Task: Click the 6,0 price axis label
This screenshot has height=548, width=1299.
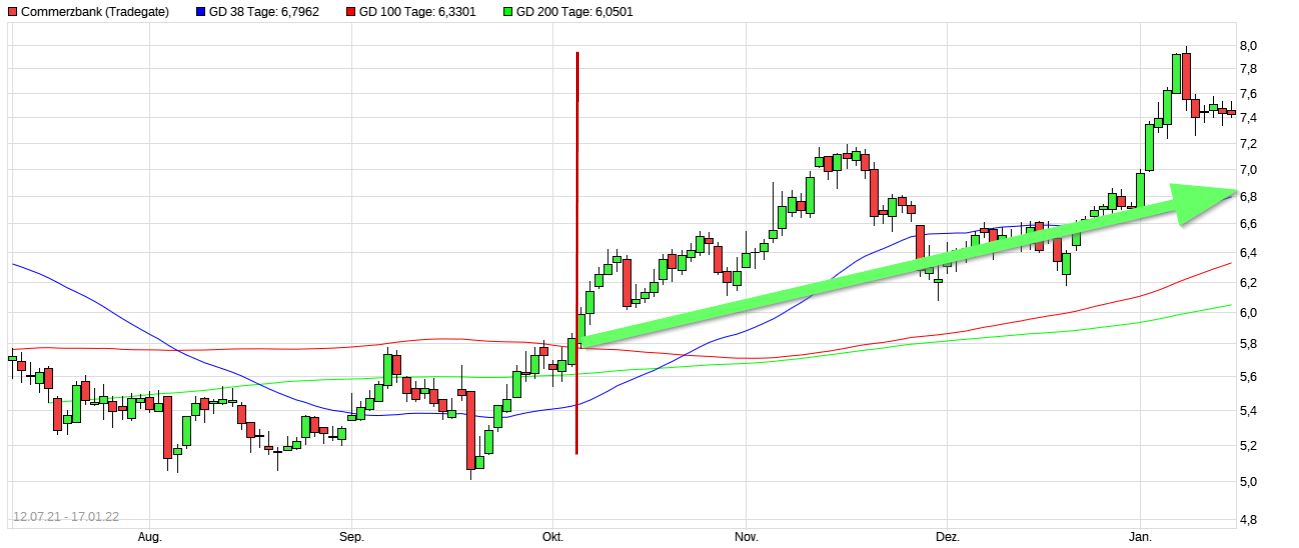Action: pyautogui.click(x=1248, y=313)
